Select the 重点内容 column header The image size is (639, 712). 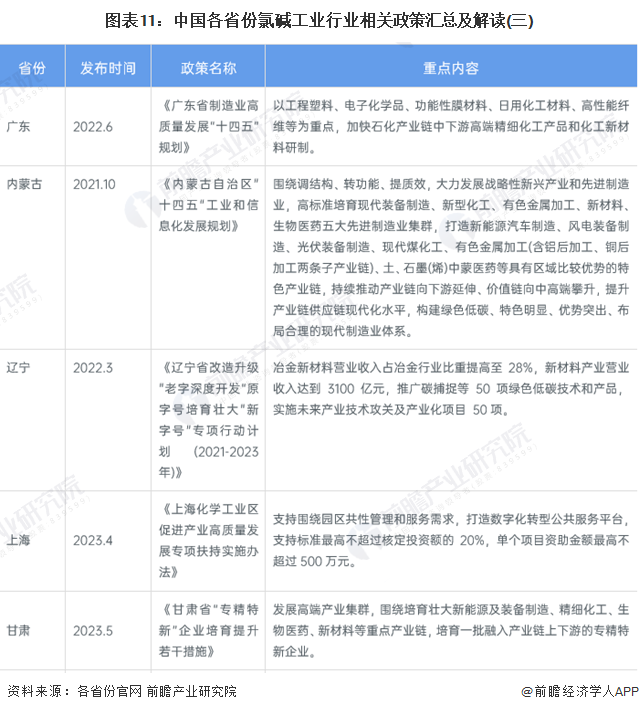coord(451,68)
